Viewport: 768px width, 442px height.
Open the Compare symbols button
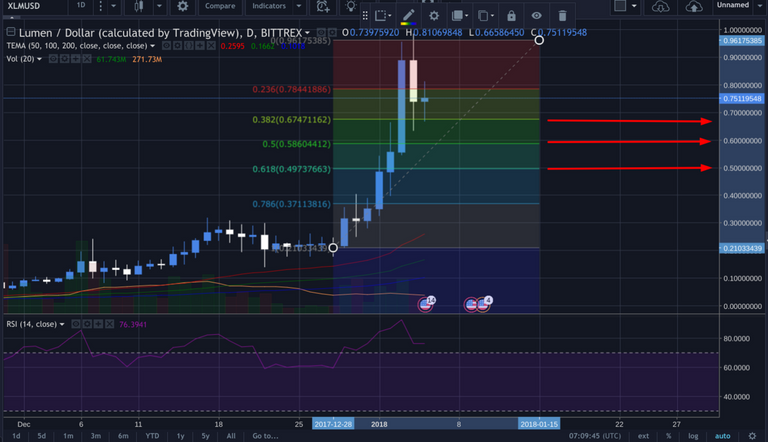pos(220,6)
